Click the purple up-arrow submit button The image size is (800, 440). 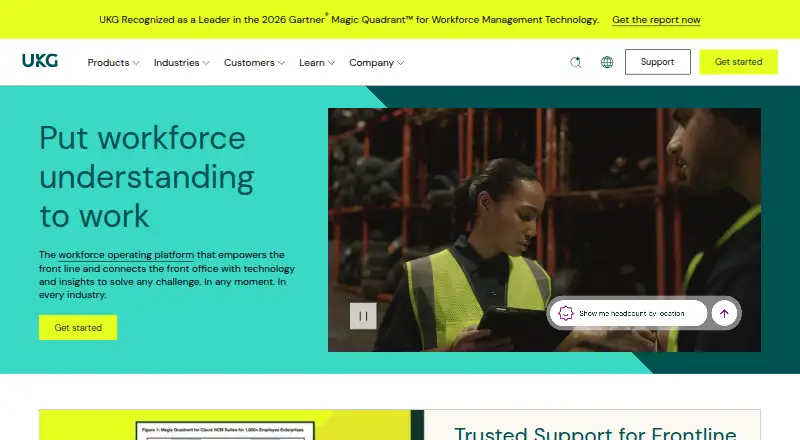[x=724, y=313]
